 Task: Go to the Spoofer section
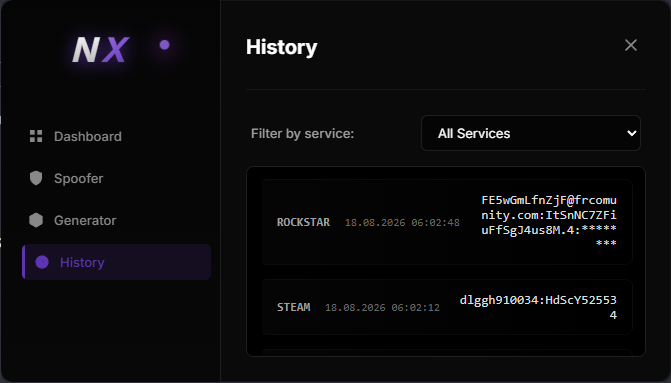116,178
